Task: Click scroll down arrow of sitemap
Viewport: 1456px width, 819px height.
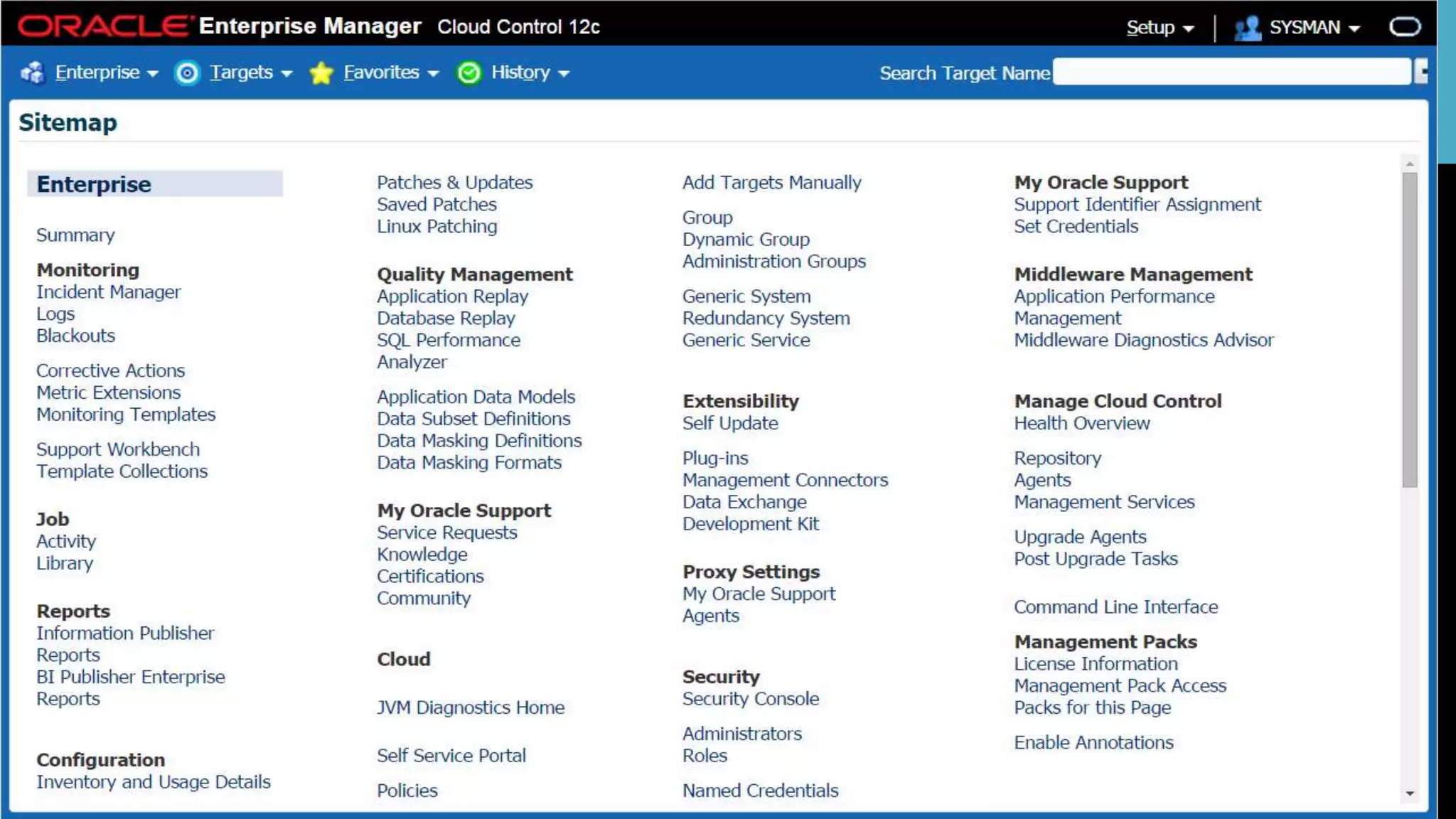Action: (x=1409, y=793)
